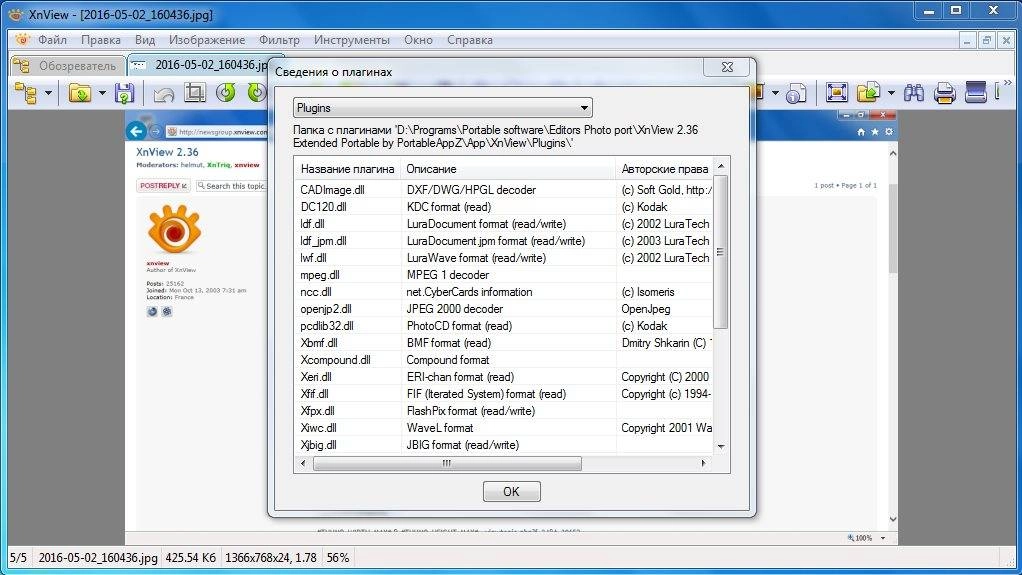Select the Xcompound.dll plugin row
This screenshot has height=575, width=1022.
point(503,359)
